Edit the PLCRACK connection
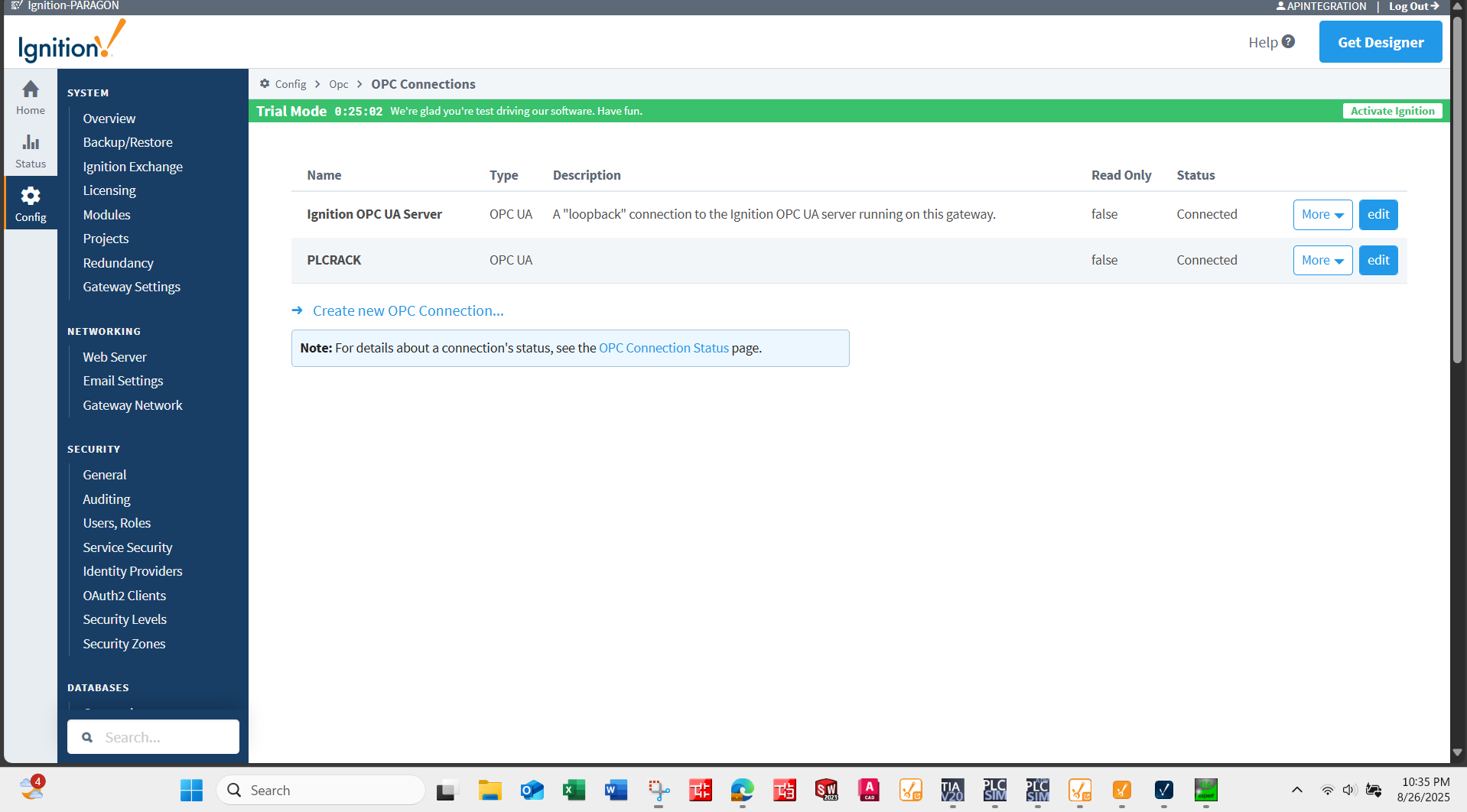The height and width of the screenshot is (812, 1467). click(1378, 261)
